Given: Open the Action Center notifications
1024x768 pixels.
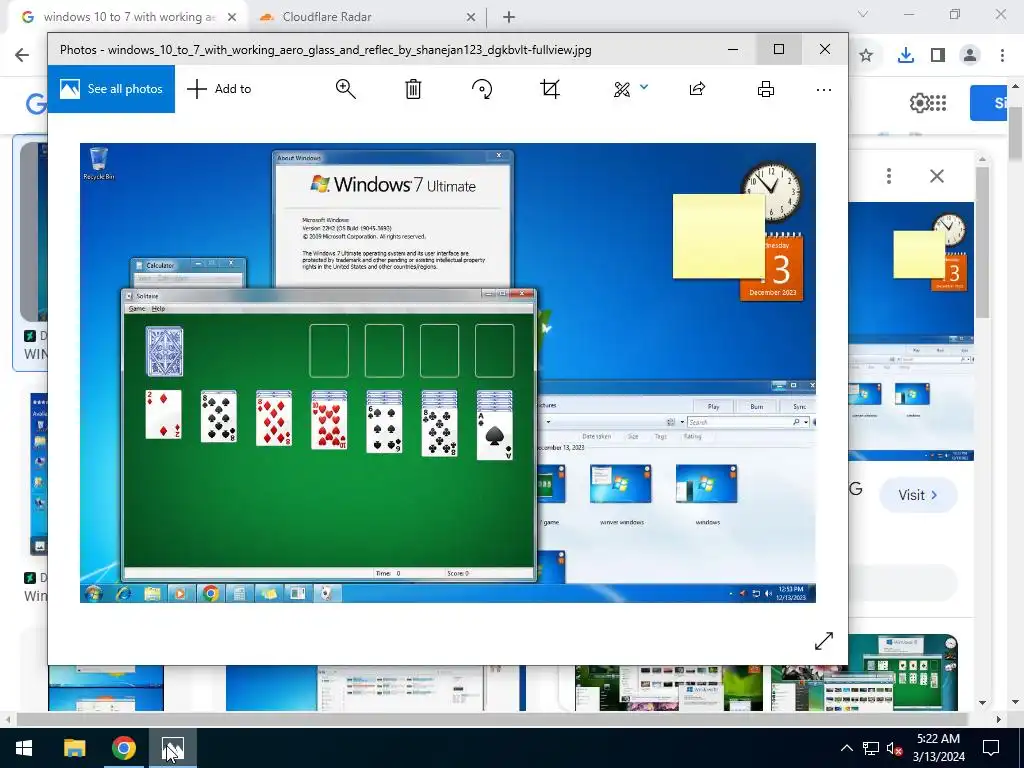Looking at the screenshot, I should [991, 748].
